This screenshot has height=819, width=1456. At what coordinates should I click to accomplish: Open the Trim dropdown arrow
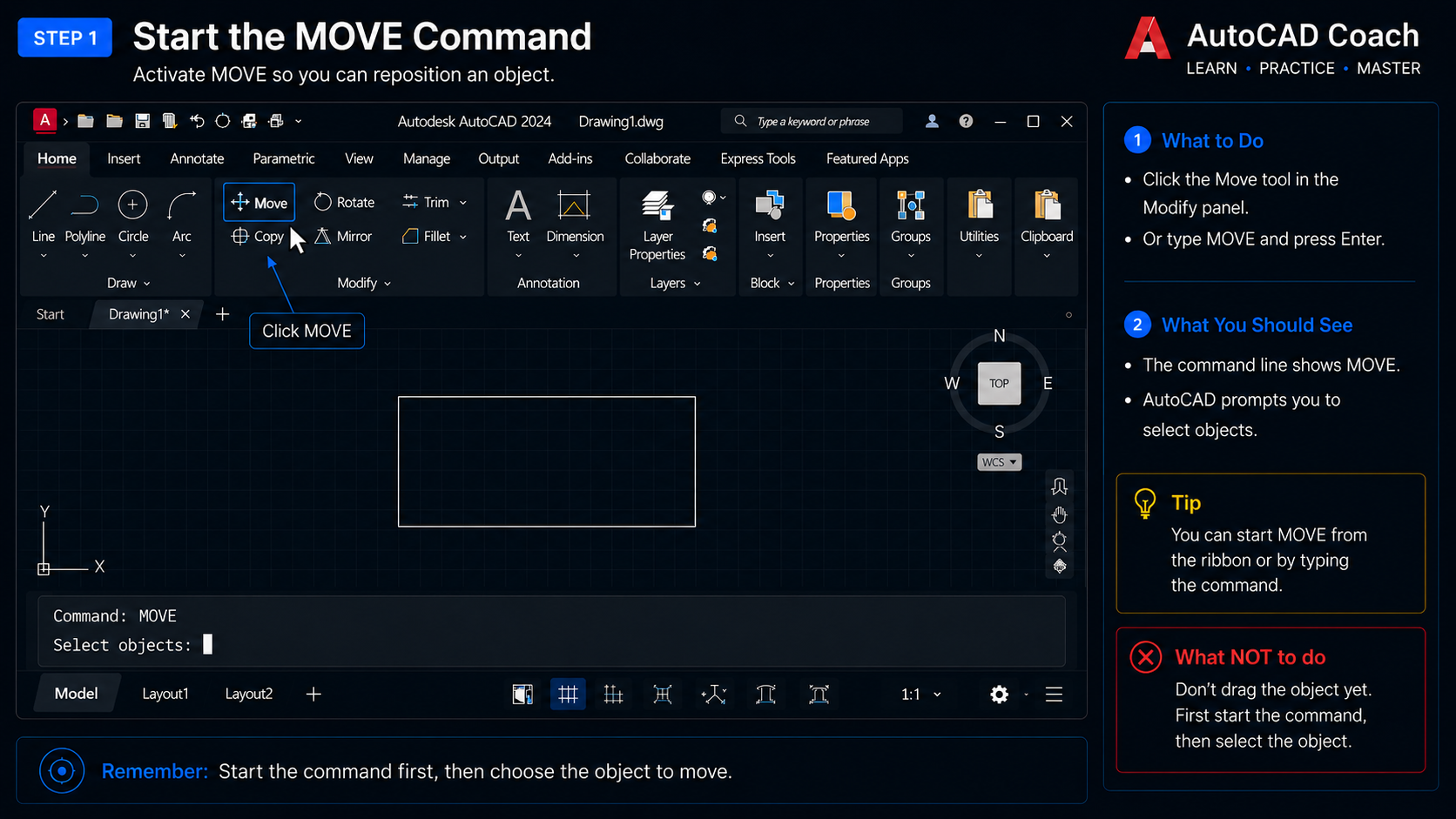463,203
